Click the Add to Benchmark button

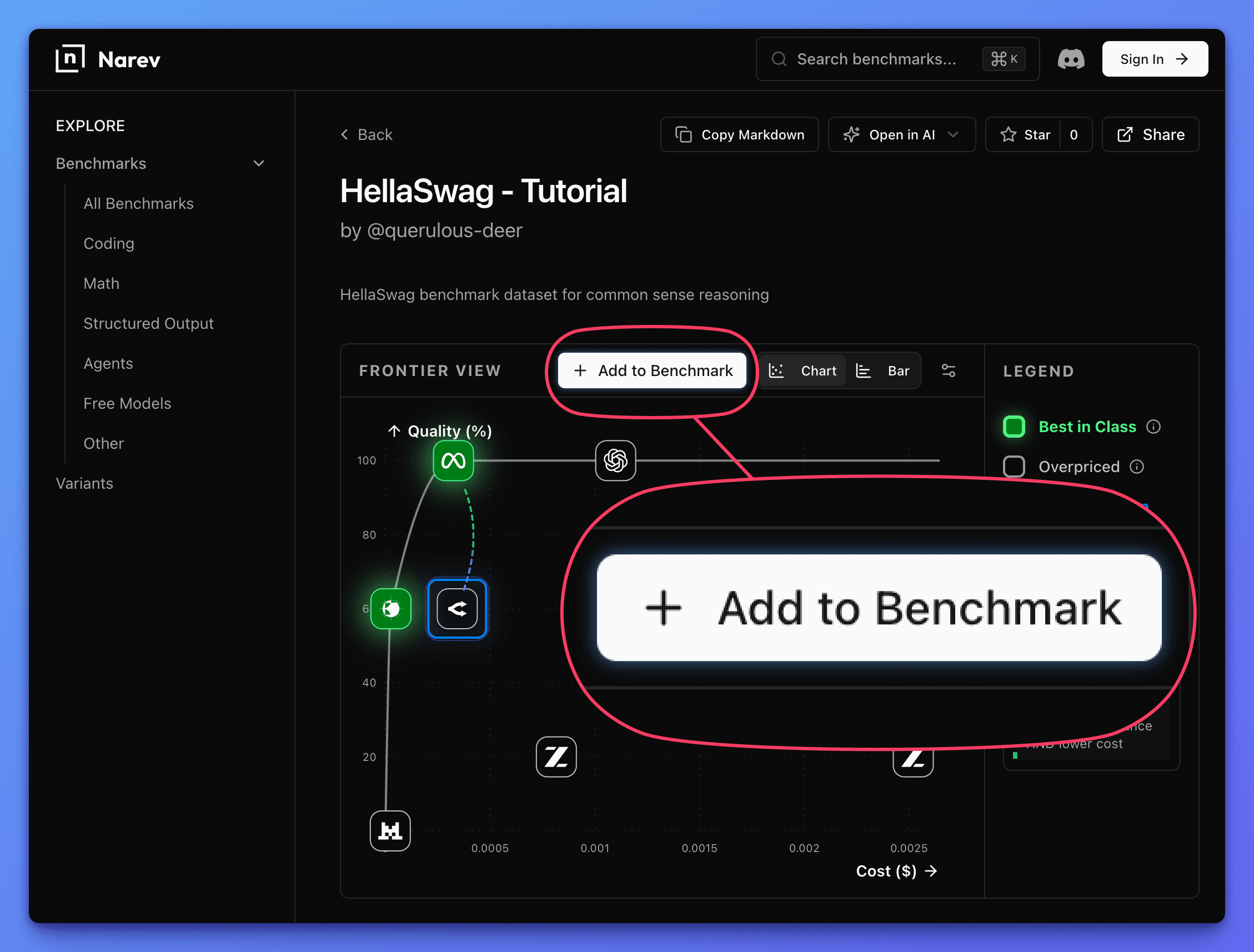coord(651,370)
